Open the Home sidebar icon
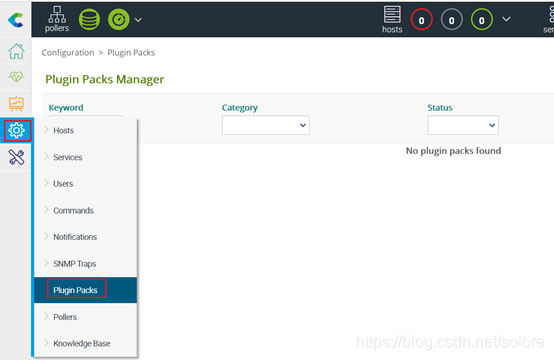The height and width of the screenshot is (360, 554). tap(16, 51)
